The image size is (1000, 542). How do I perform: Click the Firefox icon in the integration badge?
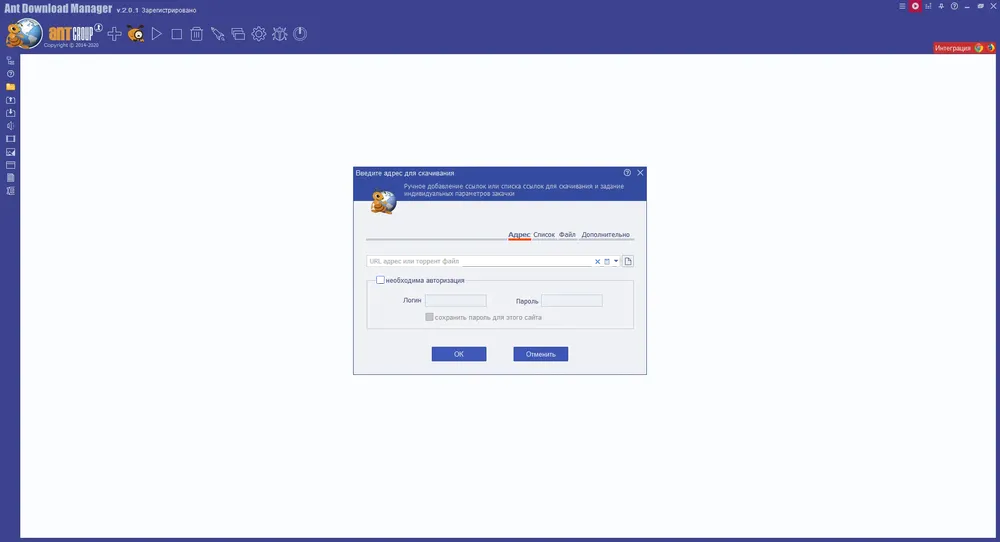[990, 48]
